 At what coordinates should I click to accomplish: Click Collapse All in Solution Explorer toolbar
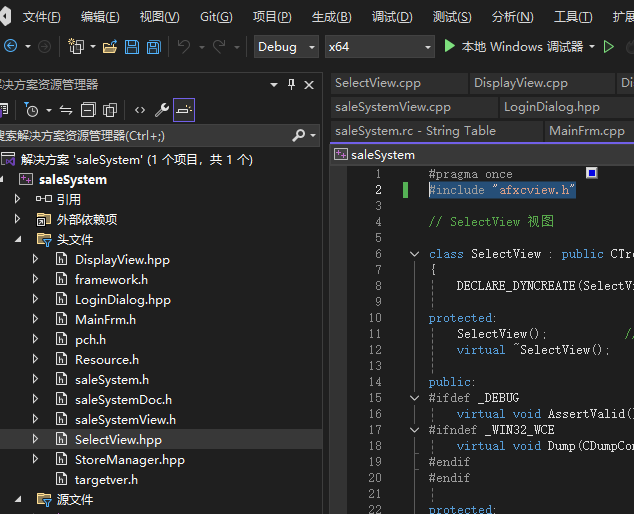point(88,110)
